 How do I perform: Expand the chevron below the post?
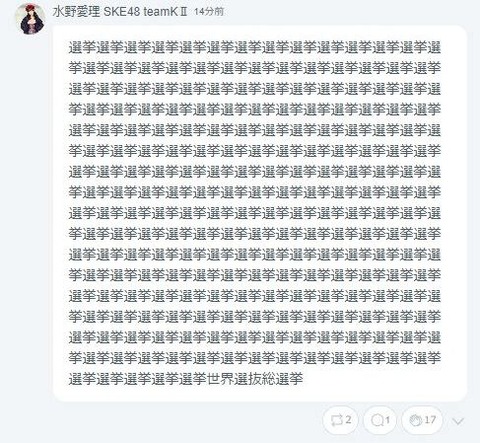tap(458, 421)
